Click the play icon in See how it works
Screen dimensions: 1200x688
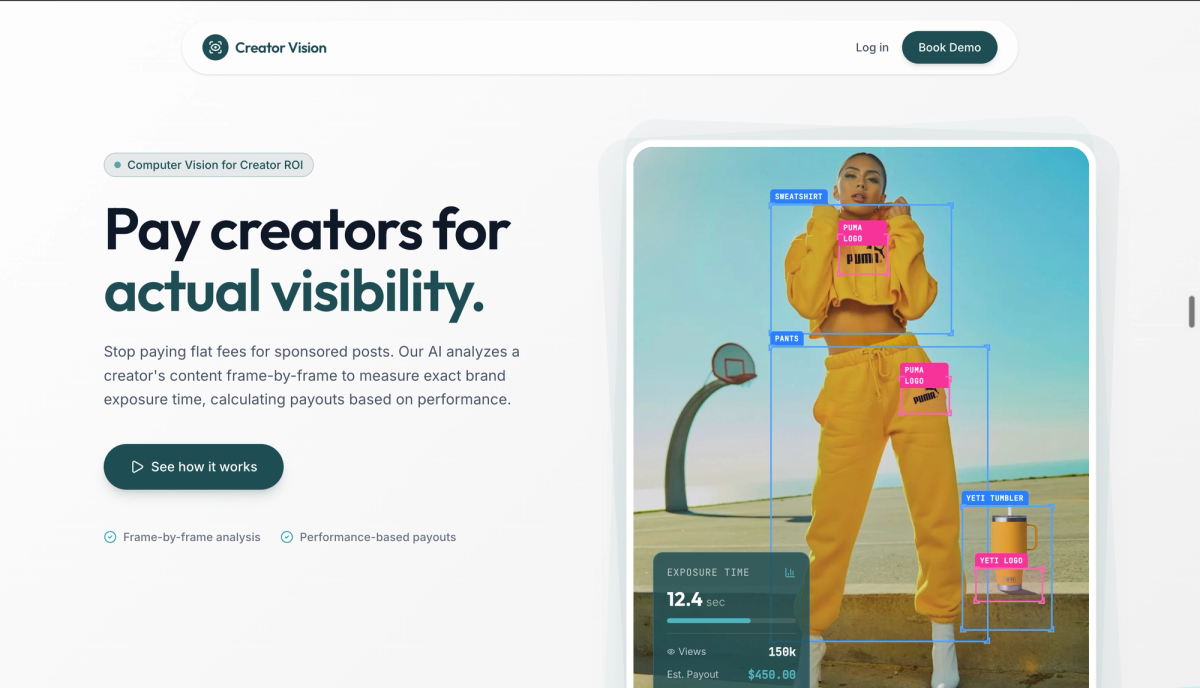click(x=137, y=467)
